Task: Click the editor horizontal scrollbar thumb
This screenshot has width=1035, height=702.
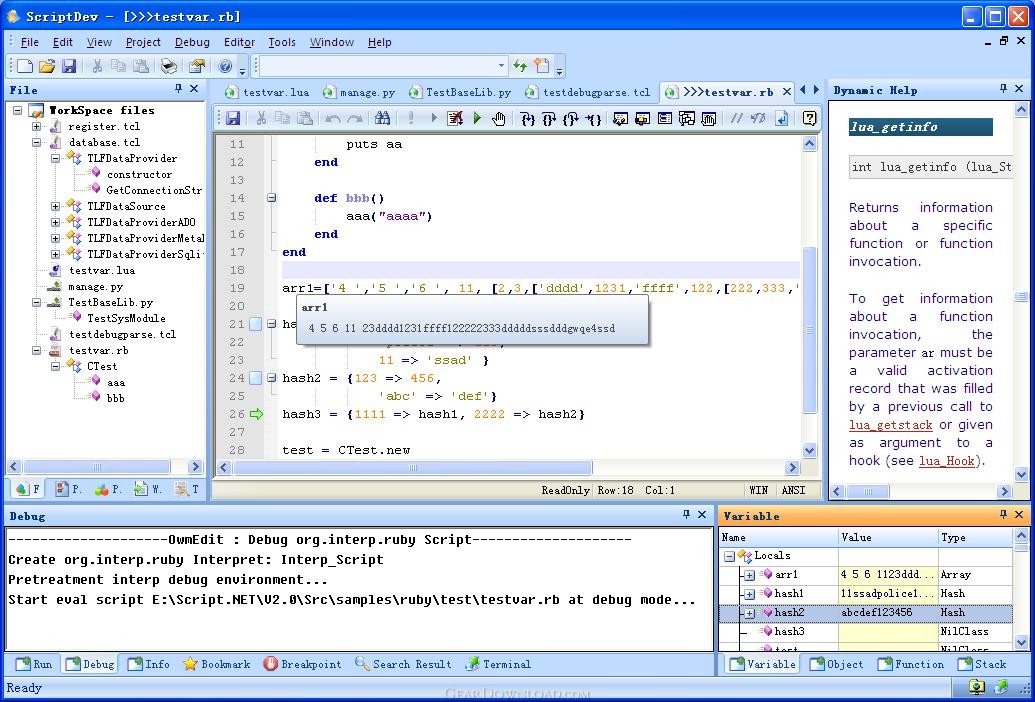Action: pyautogui.click(x=413, y=468)
